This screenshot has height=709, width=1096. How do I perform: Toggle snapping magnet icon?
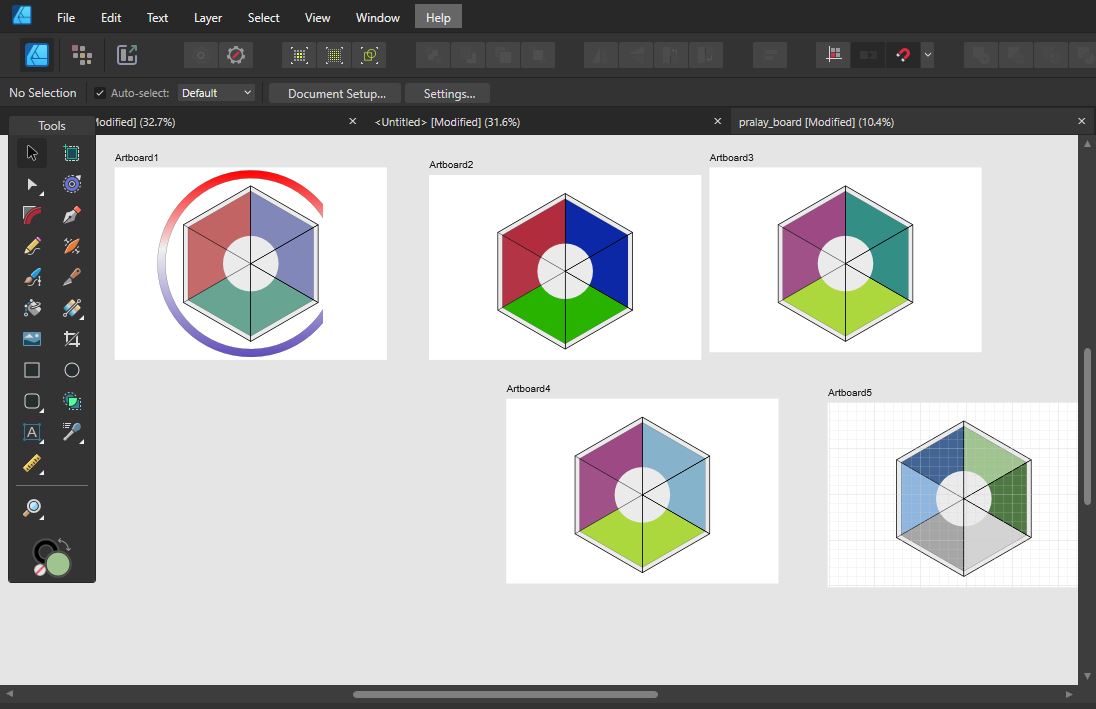coord(903,55)
